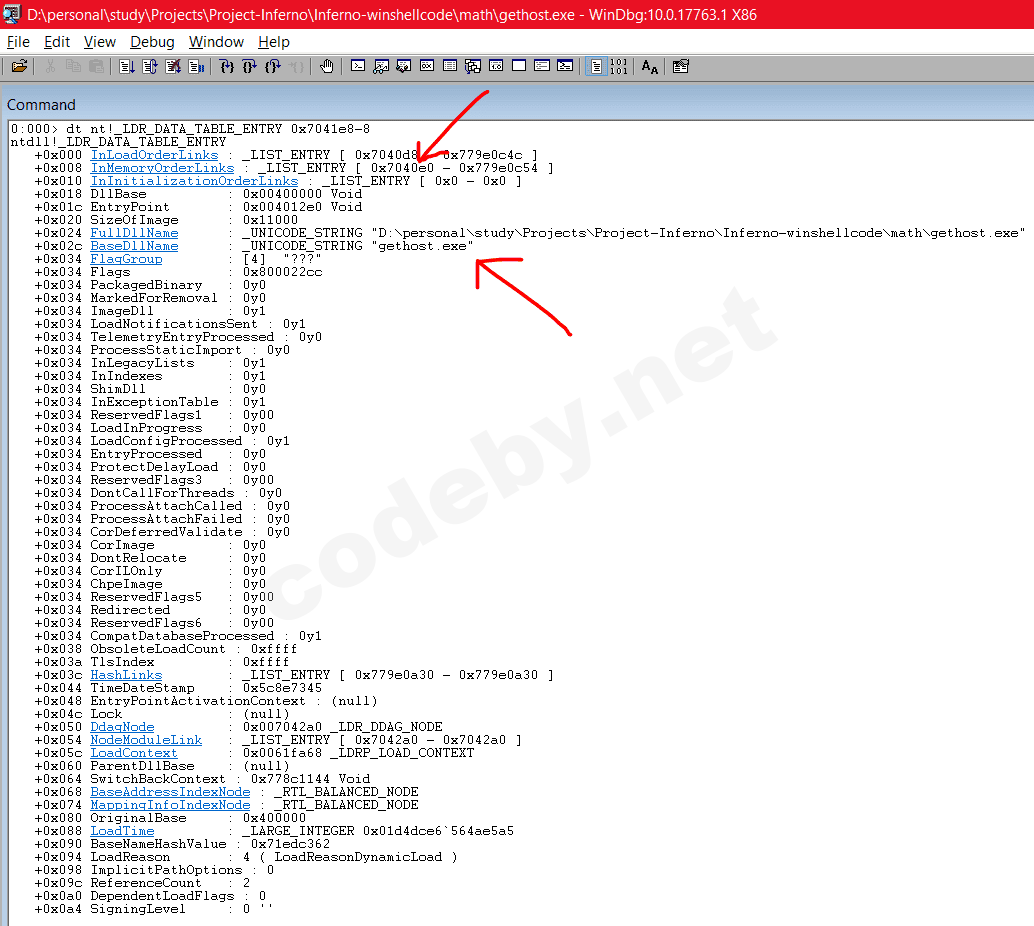Open the LoadContext field link

tap(134, 753)
